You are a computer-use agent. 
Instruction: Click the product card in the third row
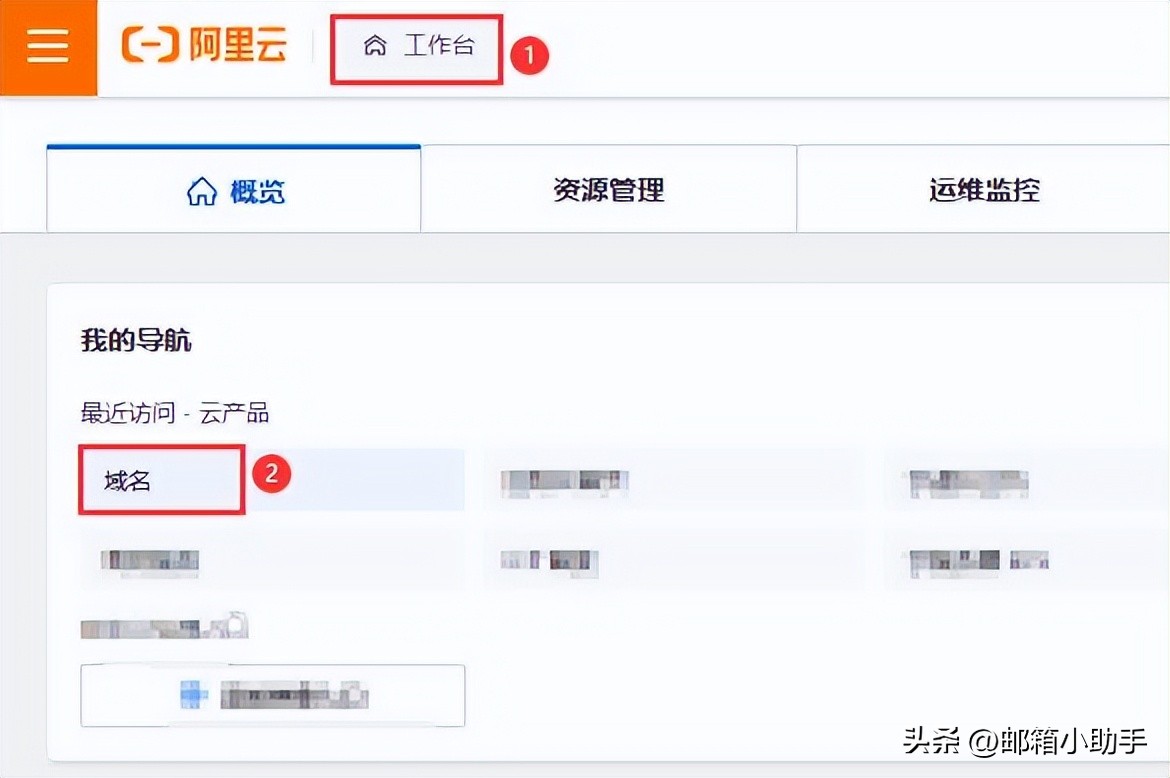pos(165,627)
